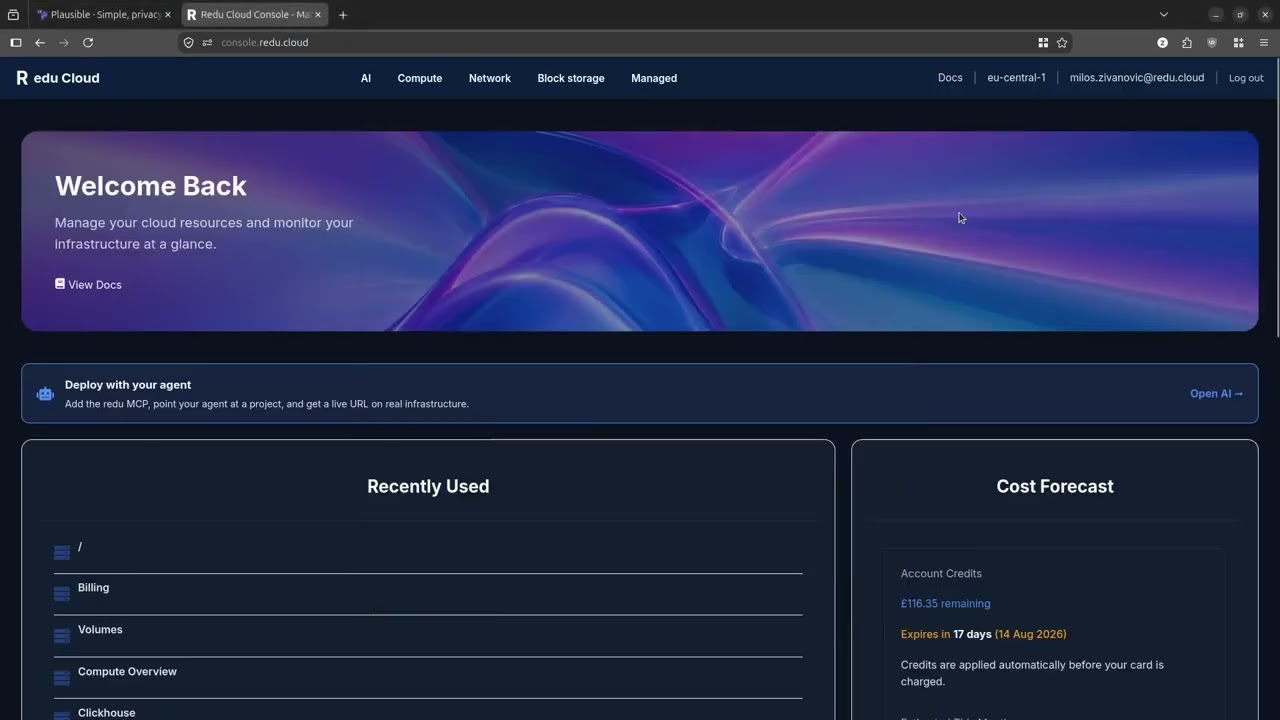Viewport: 1280px width, 720px height.
Task: Open Clickhouse from Recently Used
Action: click(428, 710)
